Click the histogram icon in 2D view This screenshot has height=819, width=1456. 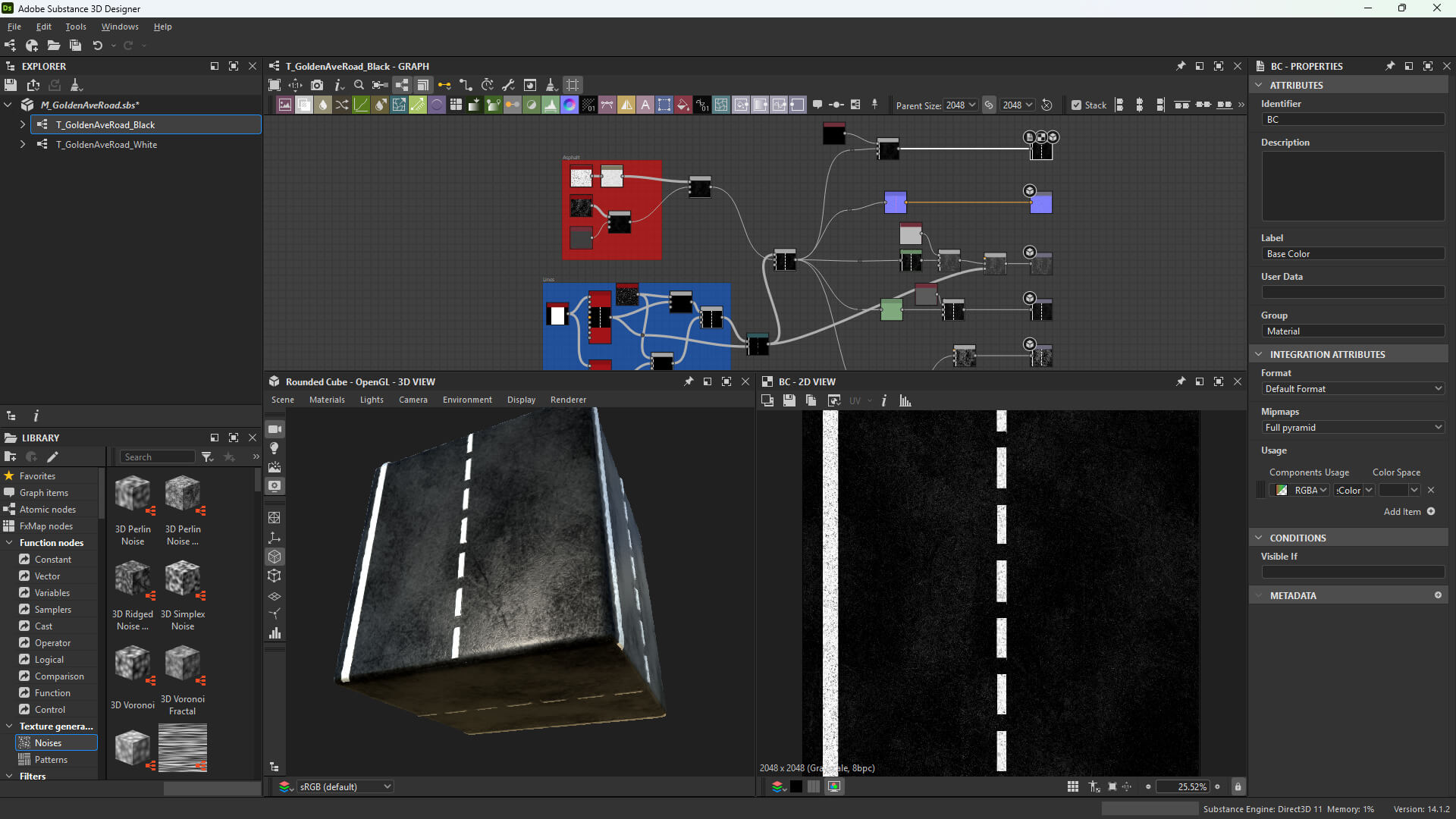pos(905,400)
